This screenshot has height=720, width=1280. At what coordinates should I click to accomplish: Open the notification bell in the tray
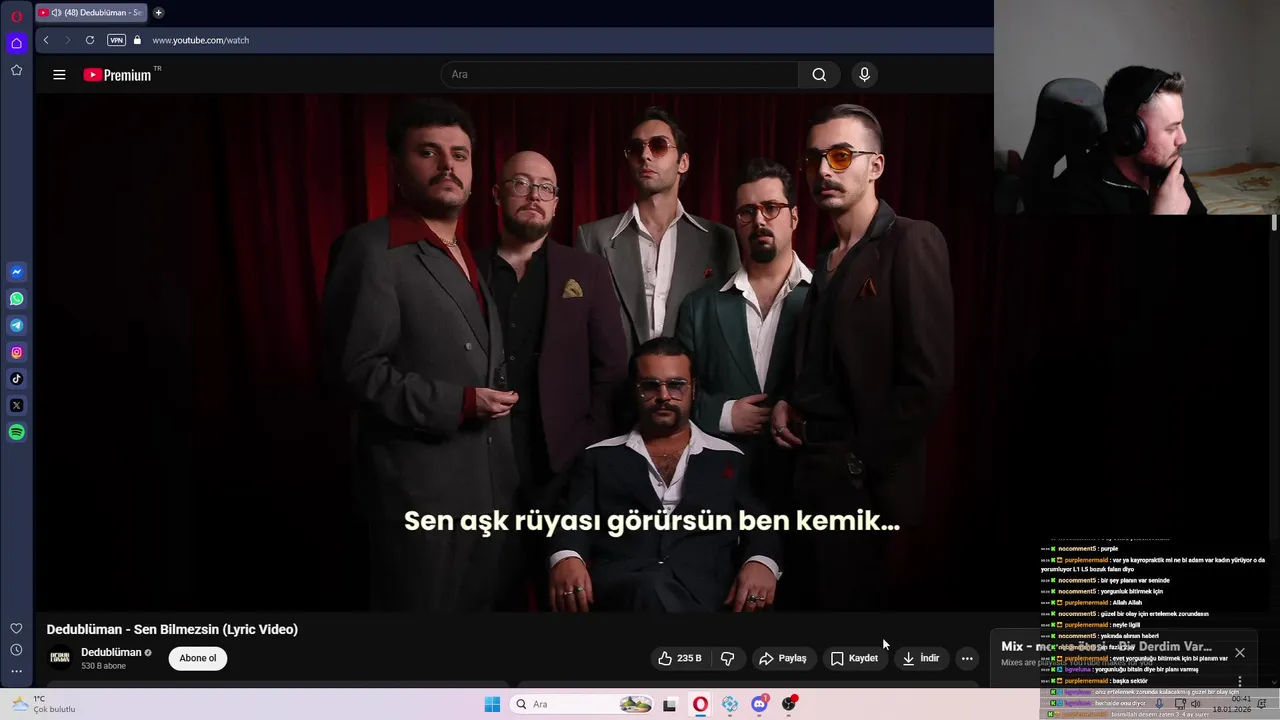[x=1261, y=704]
